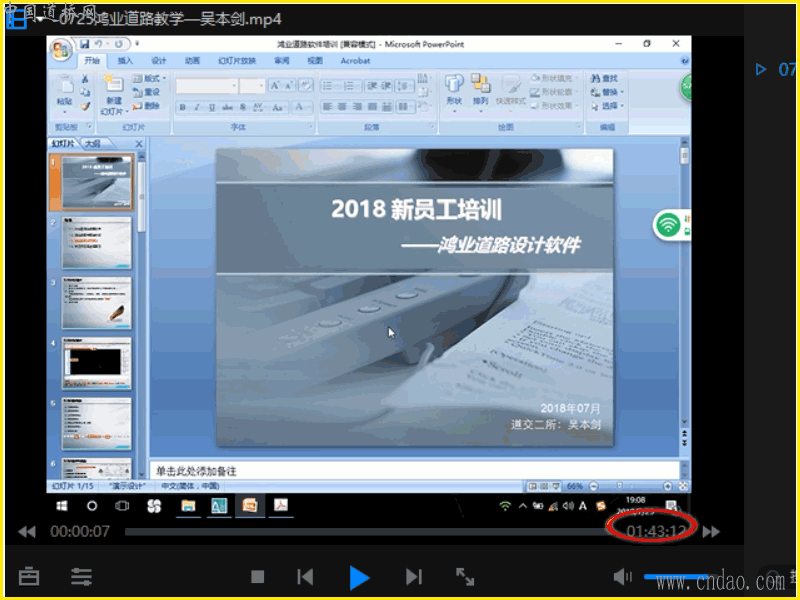
Task: Open the Adobe Acrobat taskbar icon
Action: pos(281,506)
